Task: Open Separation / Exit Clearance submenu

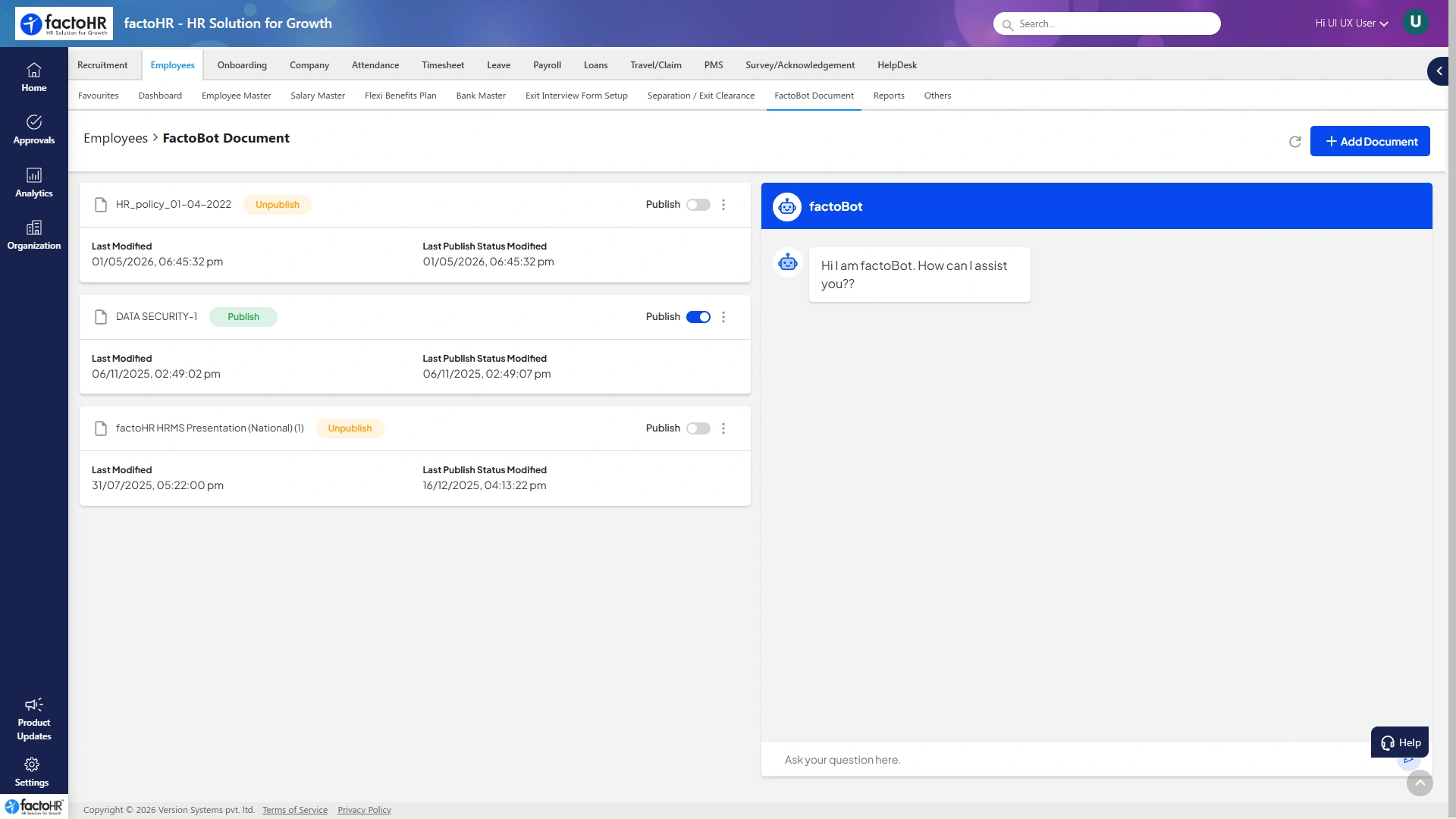Action: pyautogui.click(x=701, y=96)
